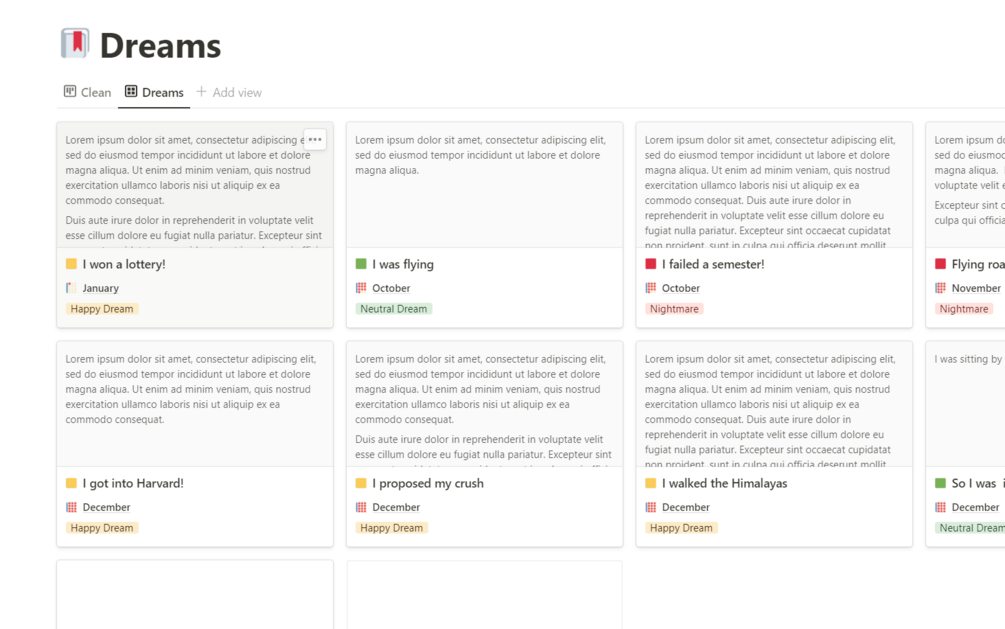
Task: Click the calendar icon on Harvard card
Action: click(x=71, y=507)
